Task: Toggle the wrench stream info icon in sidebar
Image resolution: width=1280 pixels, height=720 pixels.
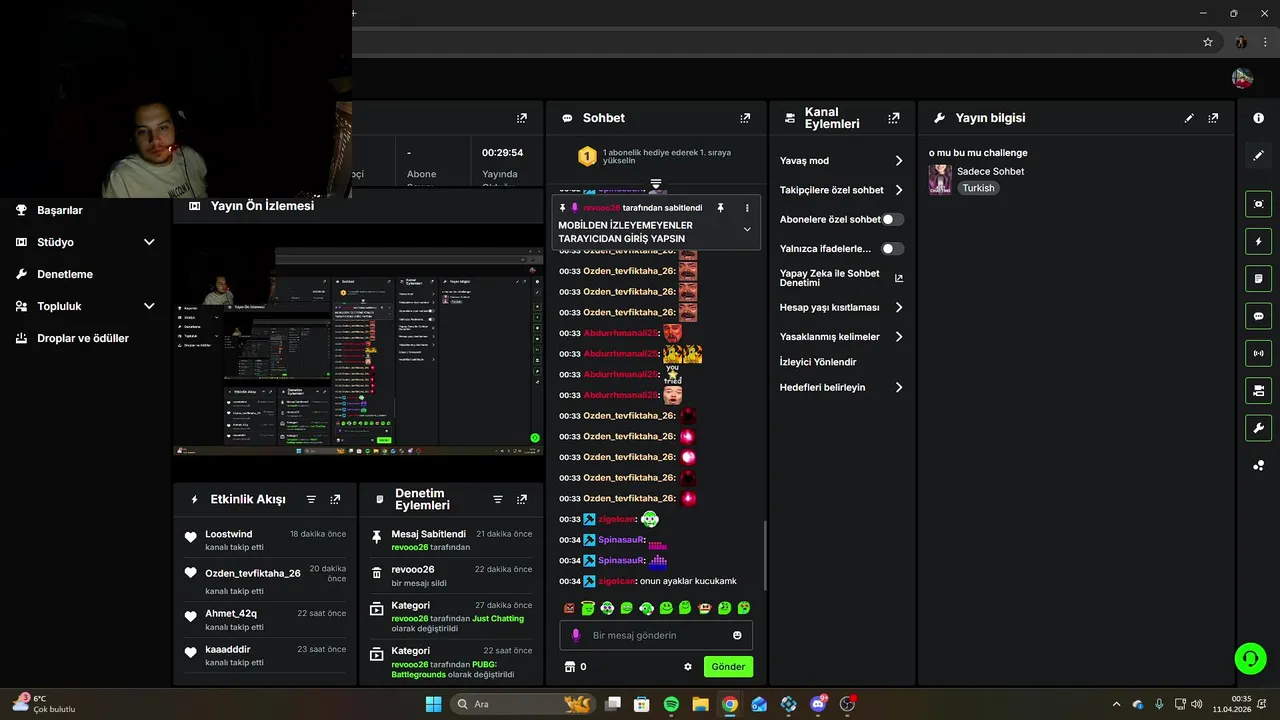Action: (x=1258, y=428)
